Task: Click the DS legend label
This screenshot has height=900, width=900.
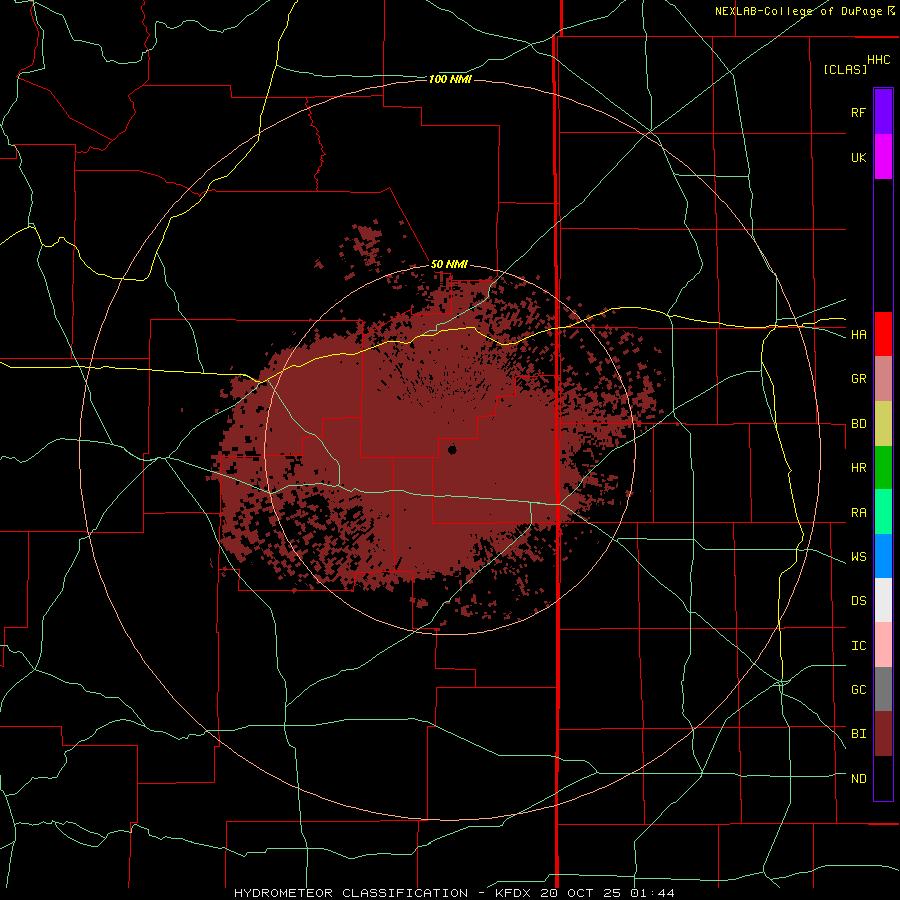Action: click(858, 601)
